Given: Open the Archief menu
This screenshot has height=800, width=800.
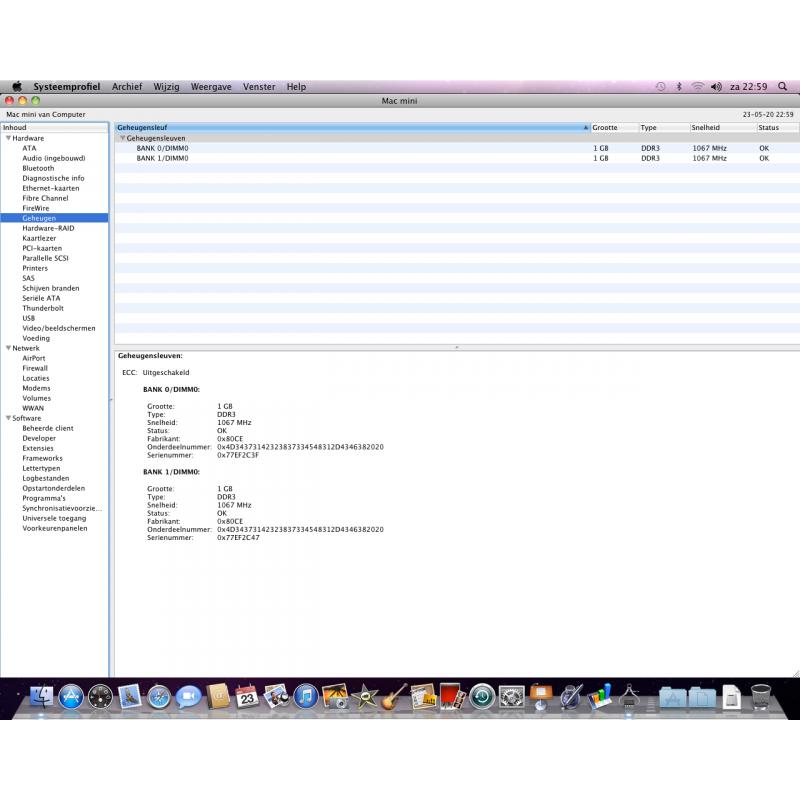Looking at the screenshot, I should [x=127, y=87].
